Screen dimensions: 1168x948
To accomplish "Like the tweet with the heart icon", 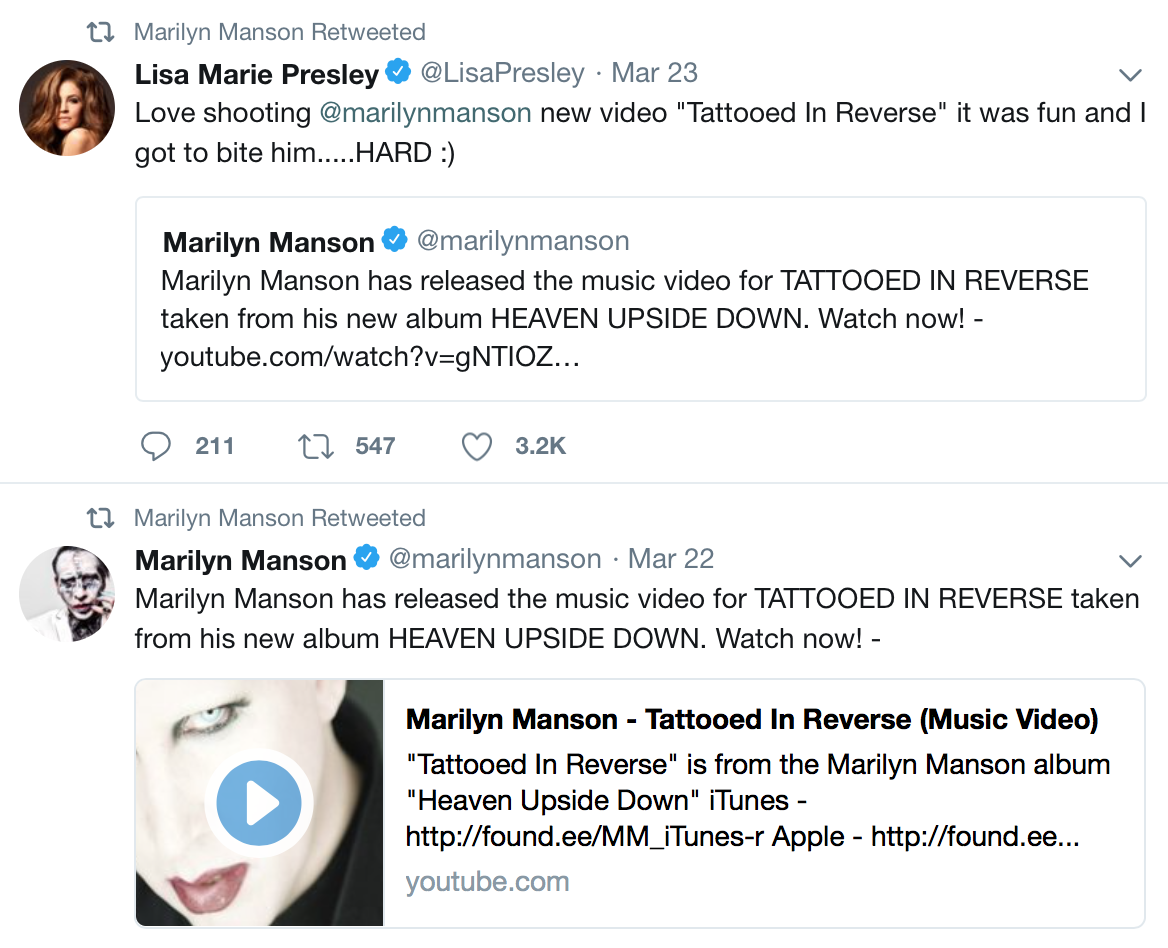I will [477, 446].
